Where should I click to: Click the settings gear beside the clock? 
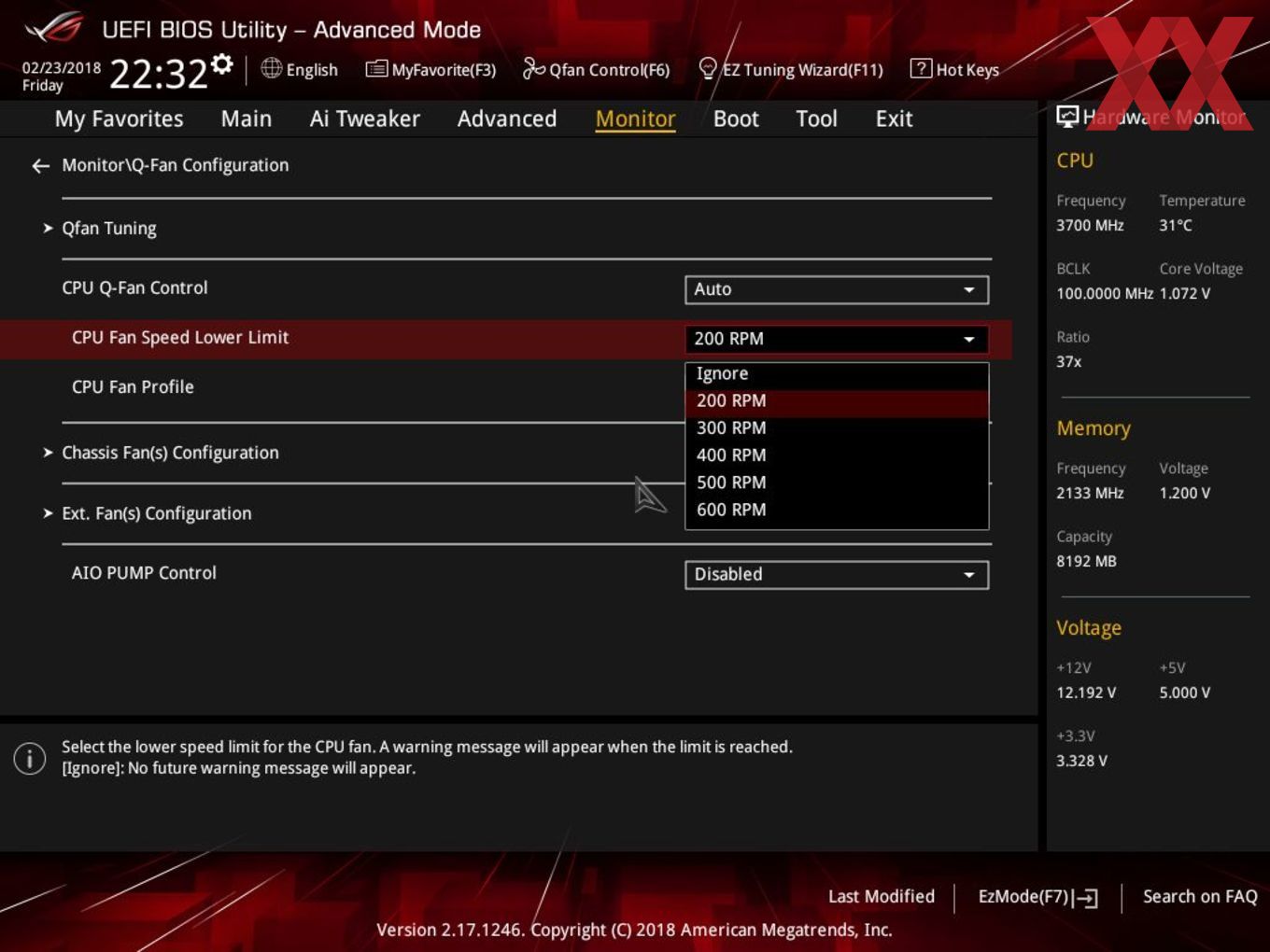point(222,63)
